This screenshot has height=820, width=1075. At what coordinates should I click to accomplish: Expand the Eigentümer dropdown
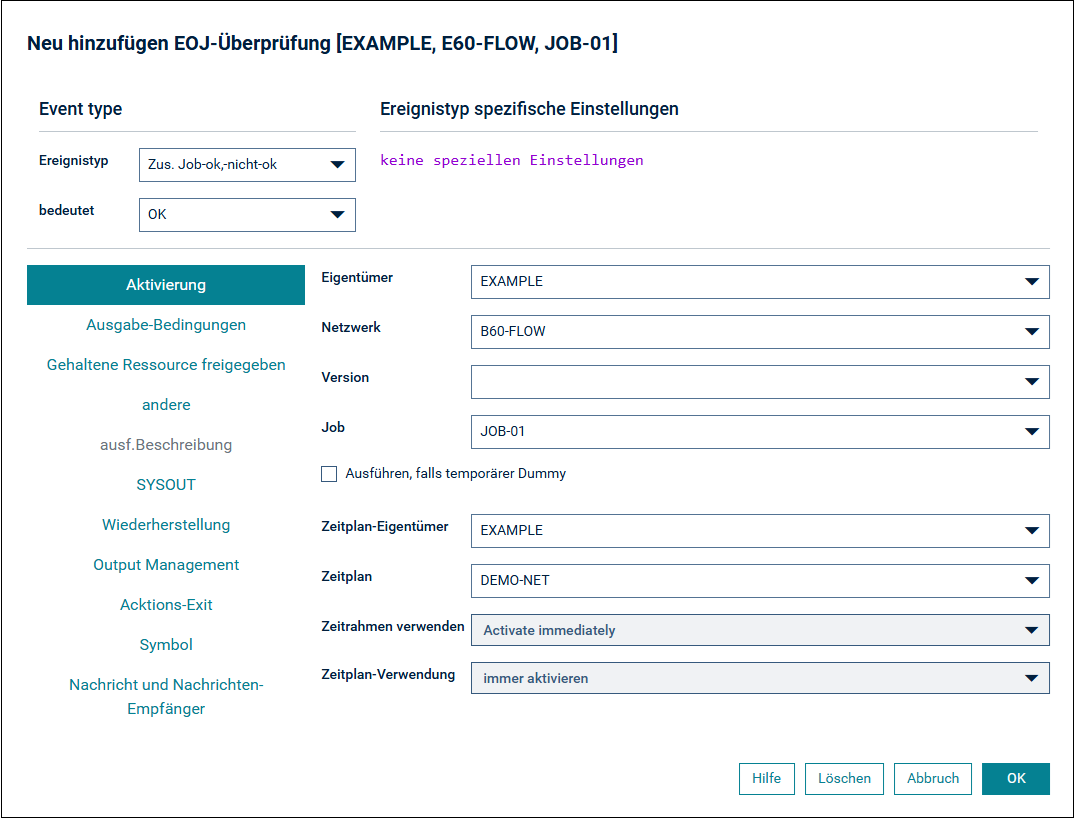[760, 282]
